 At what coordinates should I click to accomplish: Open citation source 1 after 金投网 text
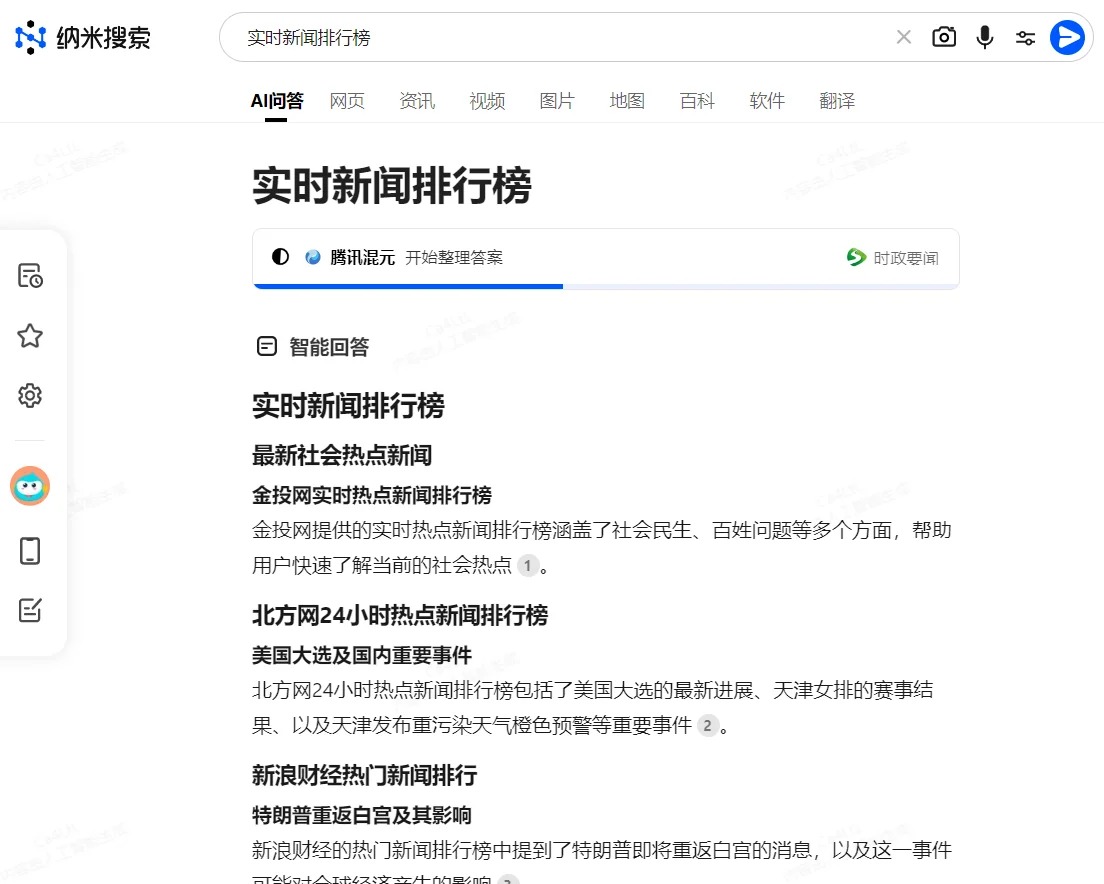527,566
